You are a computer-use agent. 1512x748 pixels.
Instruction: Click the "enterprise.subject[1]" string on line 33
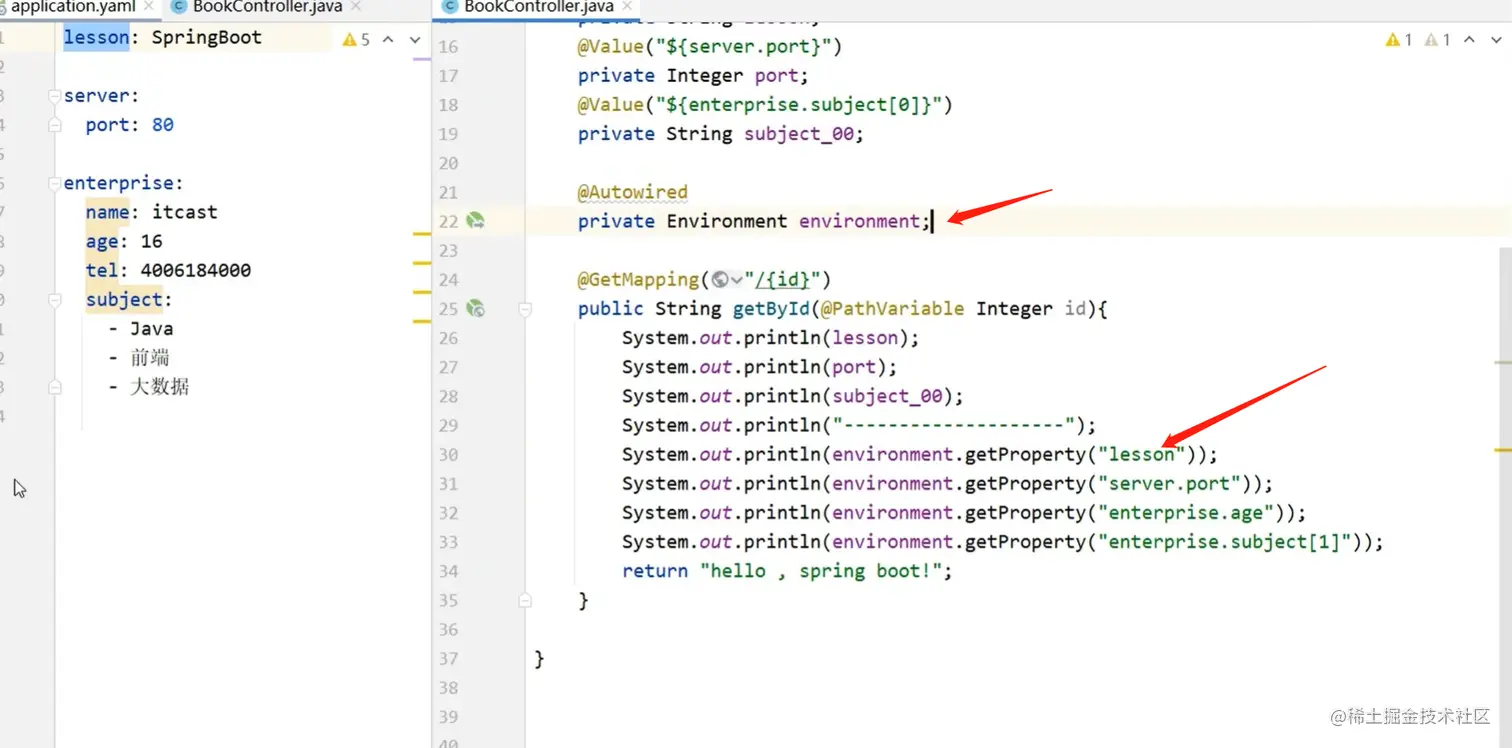(1224, 542)
